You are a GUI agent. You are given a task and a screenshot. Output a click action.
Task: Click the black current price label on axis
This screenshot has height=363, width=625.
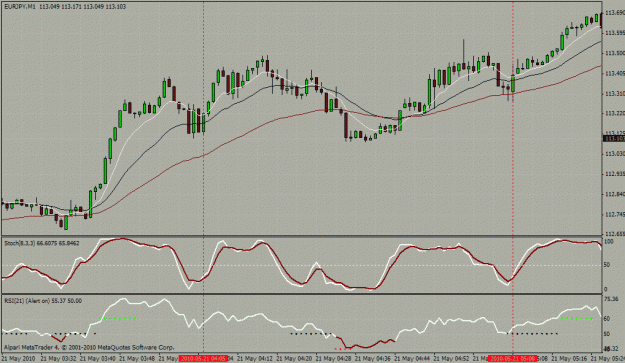coord(614,139)
